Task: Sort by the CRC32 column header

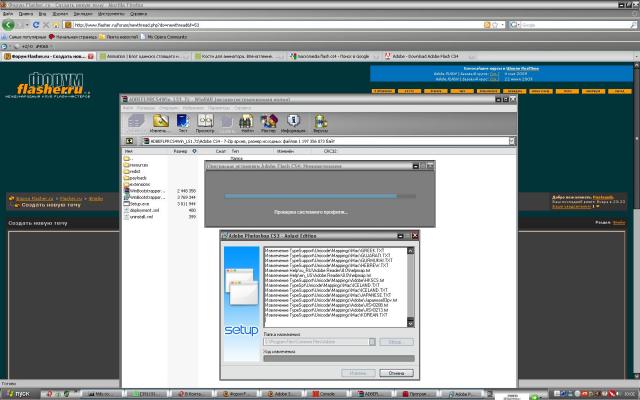Action: [330, 151]
